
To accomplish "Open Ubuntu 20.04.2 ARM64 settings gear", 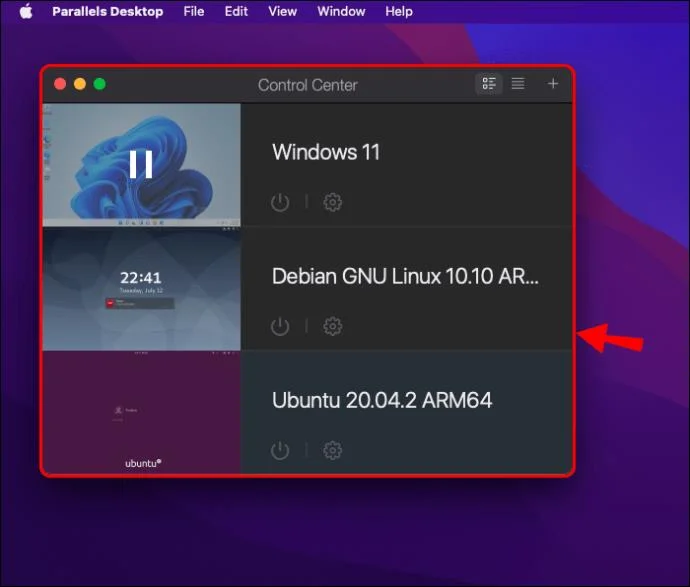I will coord(333,451).
